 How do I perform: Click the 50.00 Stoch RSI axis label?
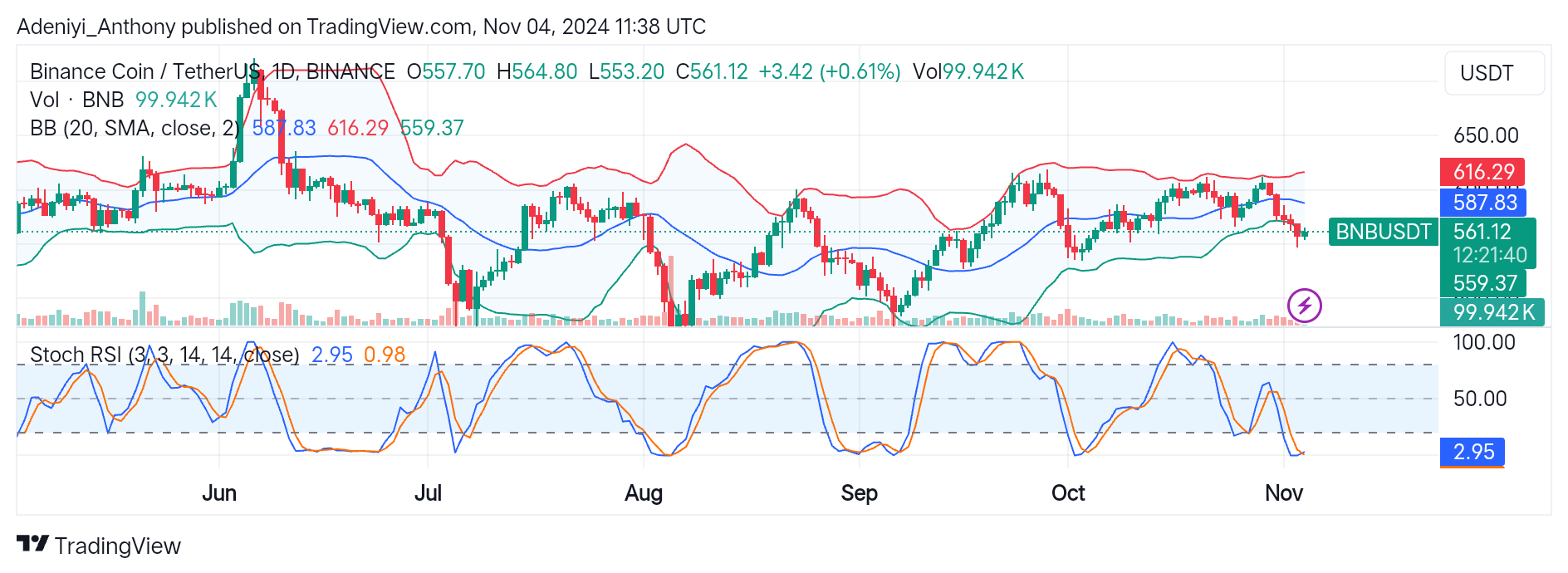click(x=1480, y=399)
